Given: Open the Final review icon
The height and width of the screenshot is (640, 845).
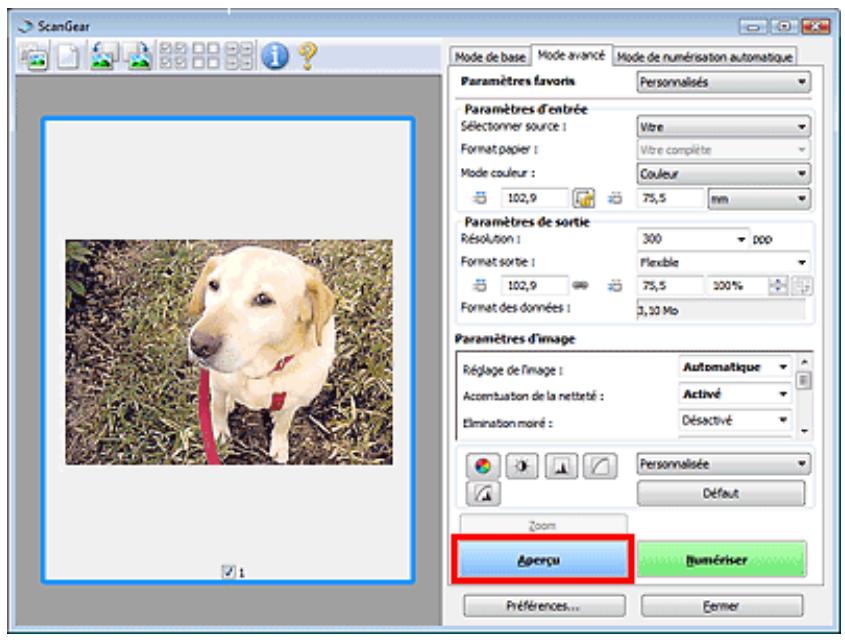Looking at the screenshot, I should tap(483, 493).
